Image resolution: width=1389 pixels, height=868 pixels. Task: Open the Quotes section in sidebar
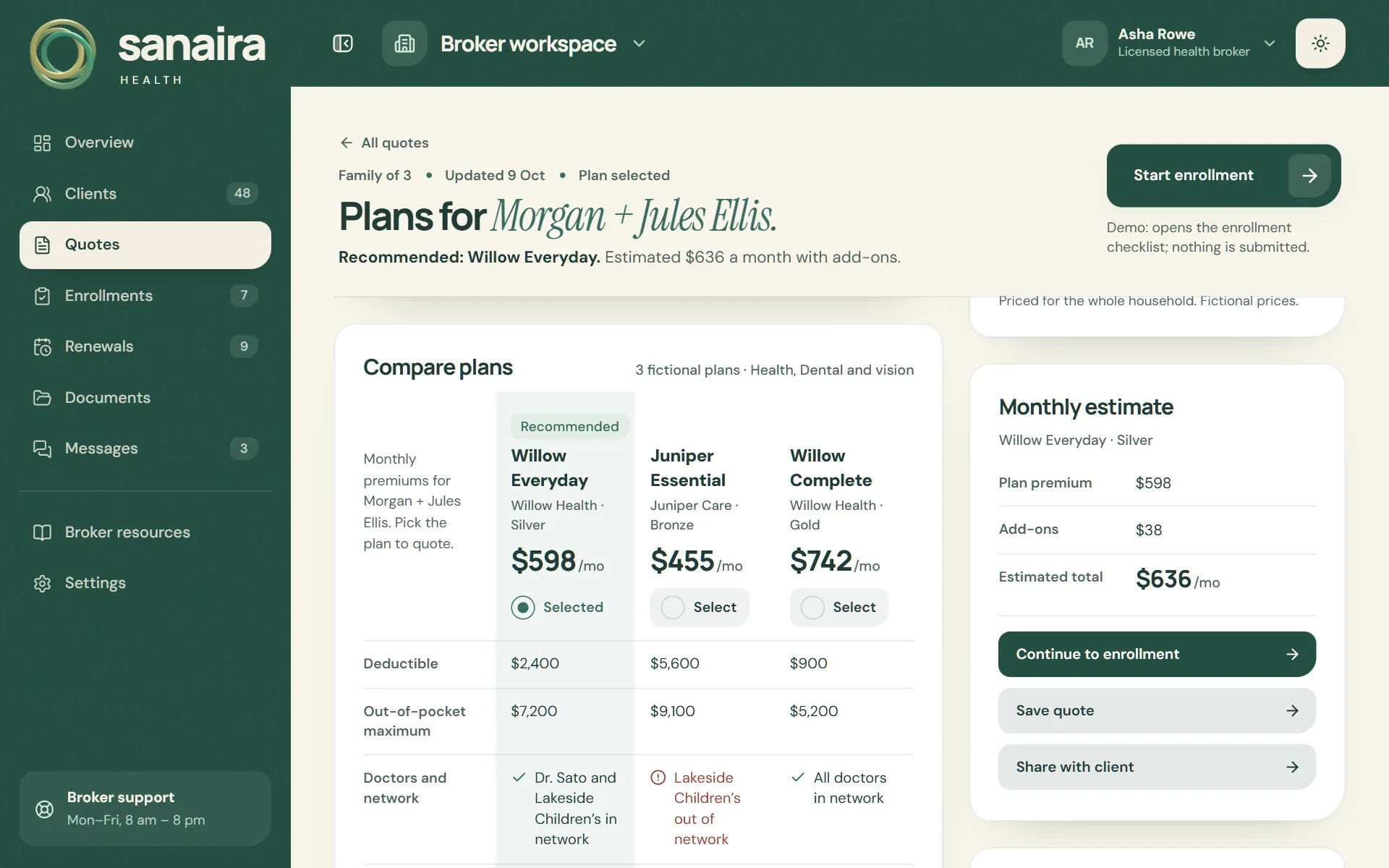click(145, 244)
